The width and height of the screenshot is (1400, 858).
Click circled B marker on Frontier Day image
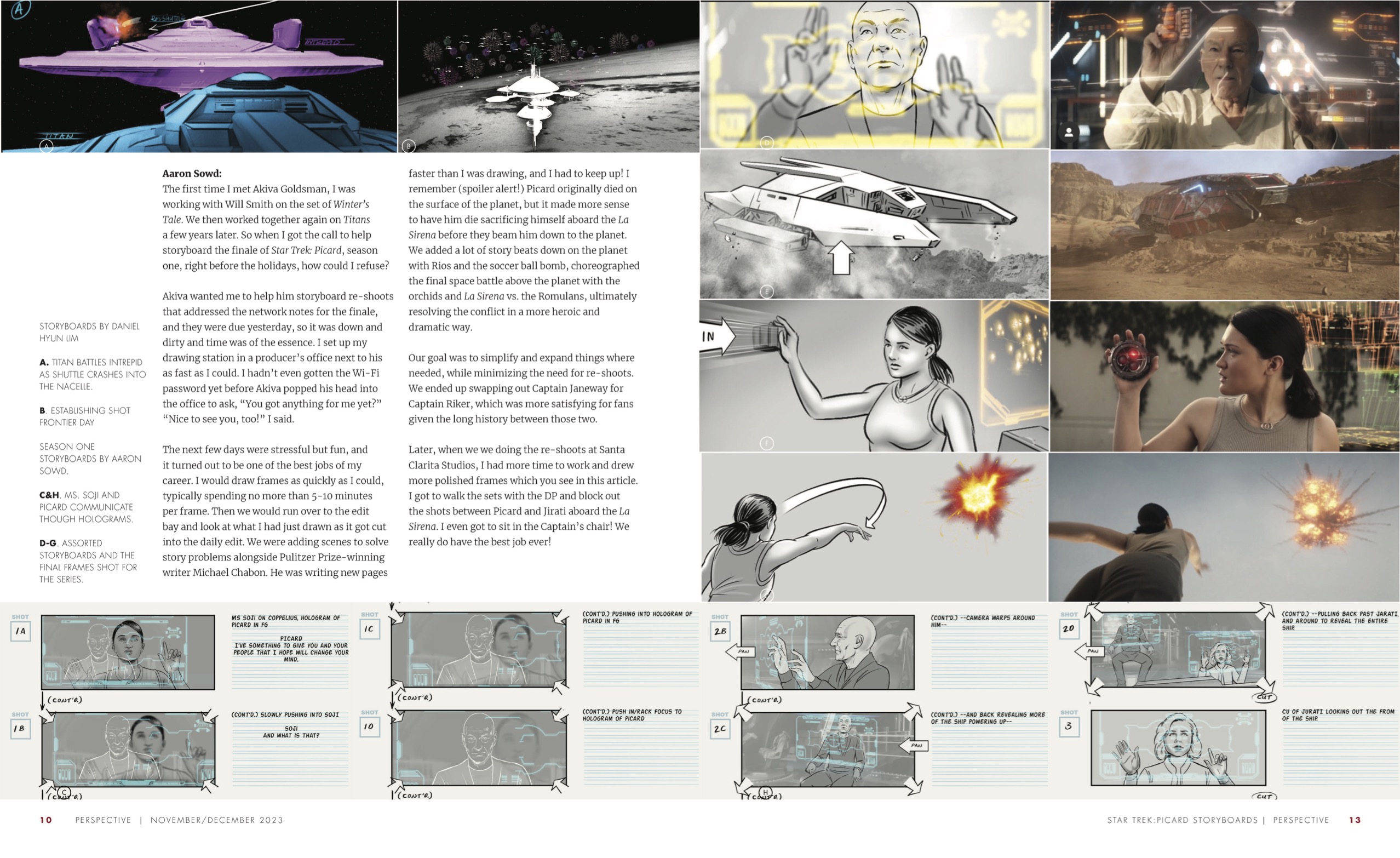(x=409, y=147)
